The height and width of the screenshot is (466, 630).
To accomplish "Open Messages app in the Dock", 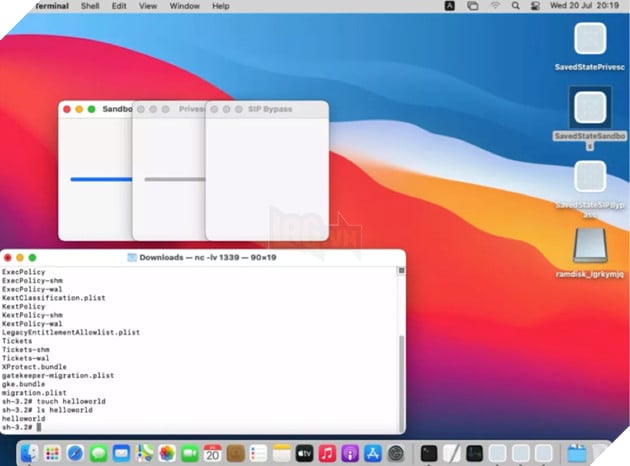I will pos(98,454).
